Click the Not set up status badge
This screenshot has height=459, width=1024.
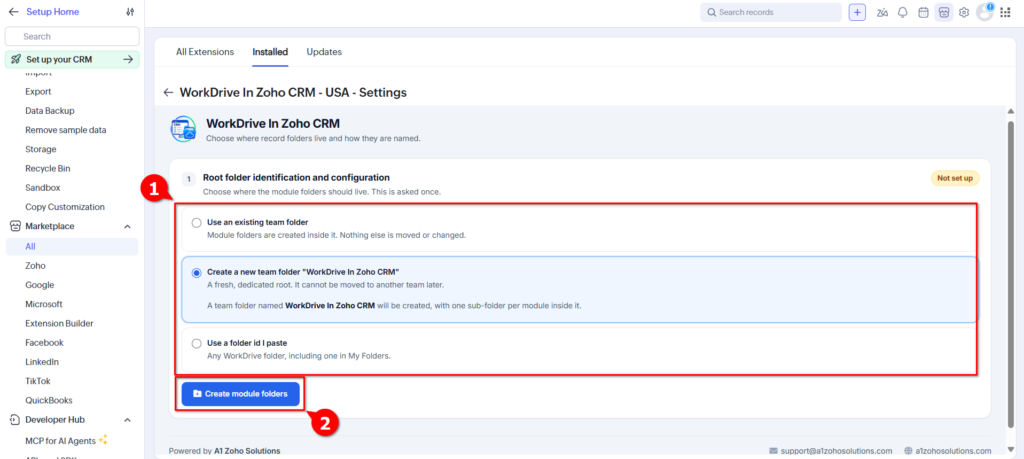point(955,178)
